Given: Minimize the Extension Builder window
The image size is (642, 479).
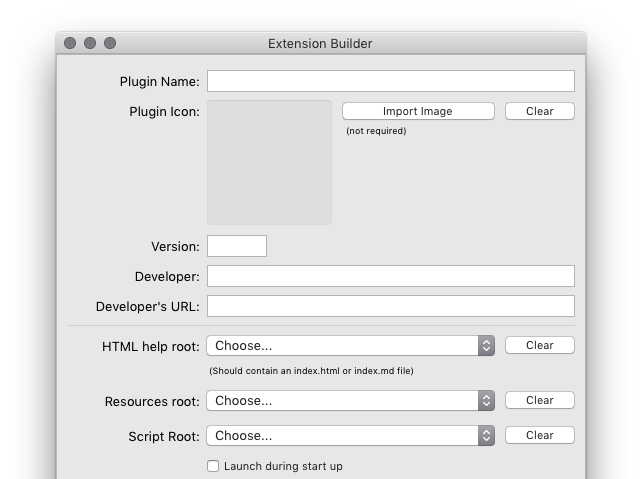Looking at the screenshot, I should (90, 43).
